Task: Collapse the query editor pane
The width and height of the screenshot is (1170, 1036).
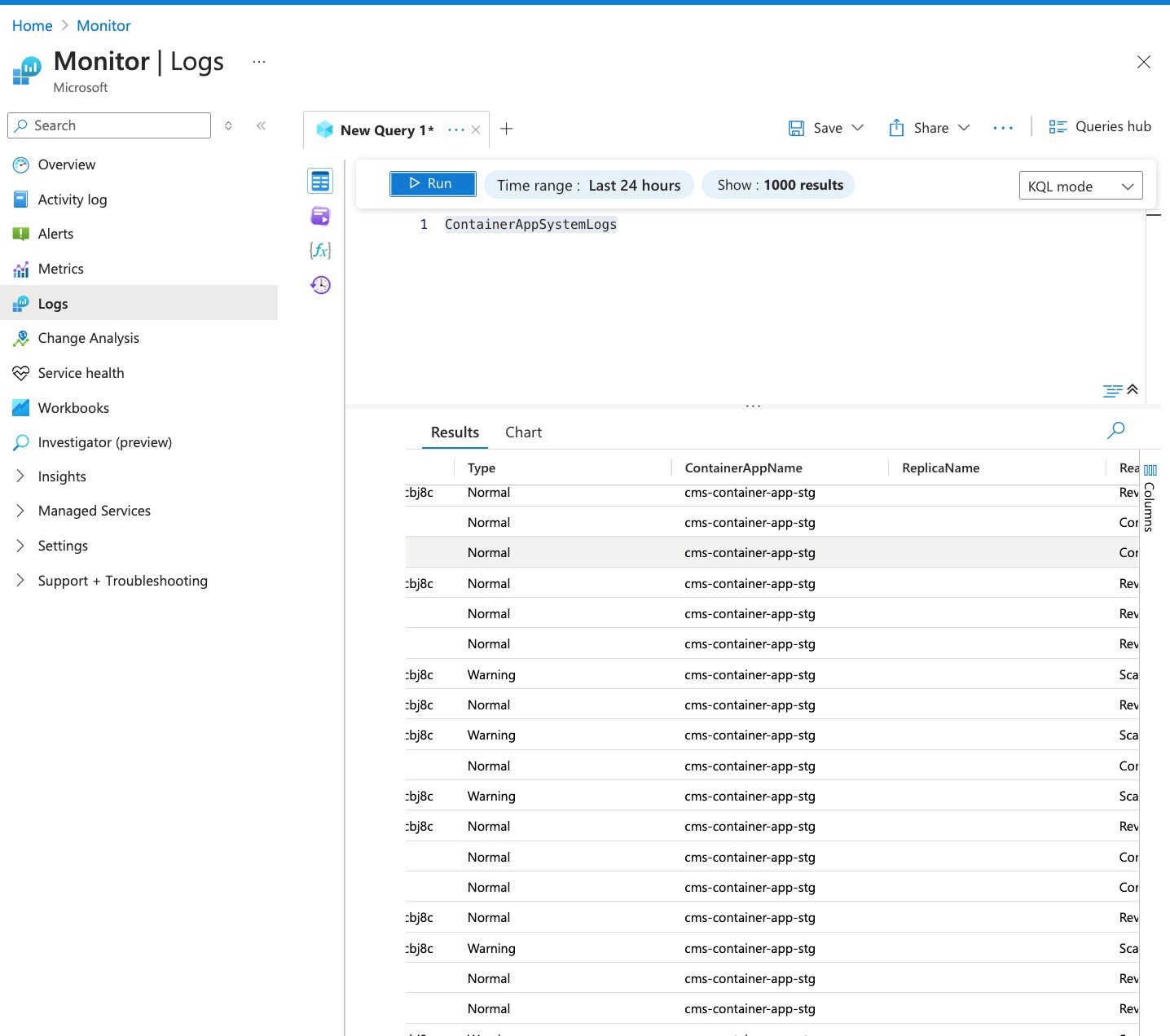Action: pyautogui.click(x=1133, y=389)
